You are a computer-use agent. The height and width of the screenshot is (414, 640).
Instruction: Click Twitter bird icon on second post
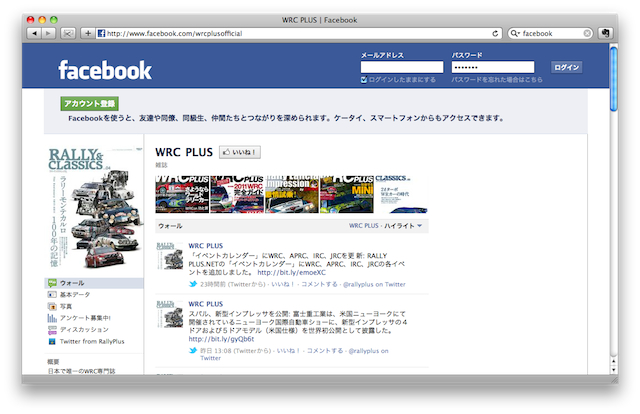pos(193,350)
